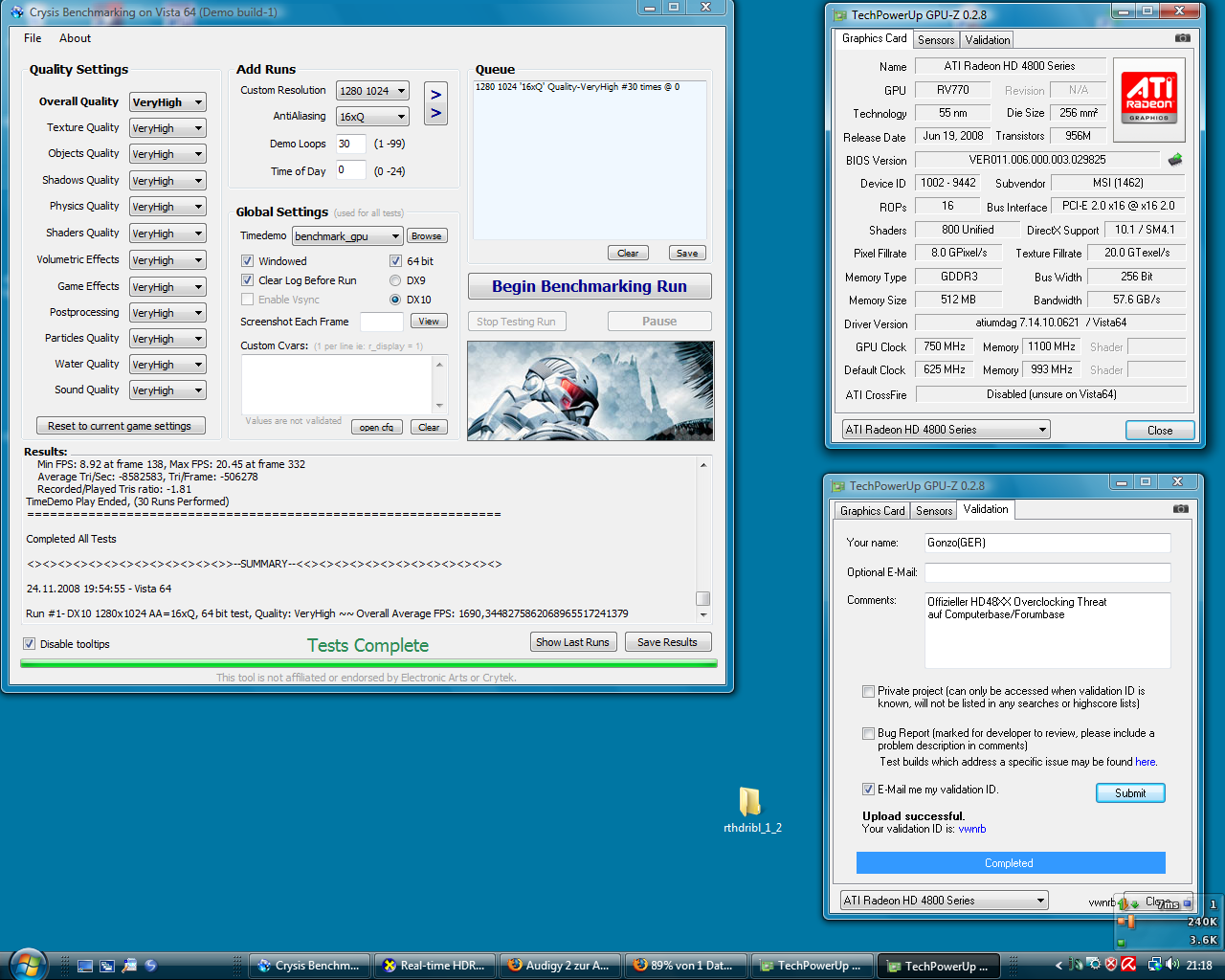Open the vwnrb validation ID link
Viewport: 1225px width, 980px height.
tap(971, 829)
